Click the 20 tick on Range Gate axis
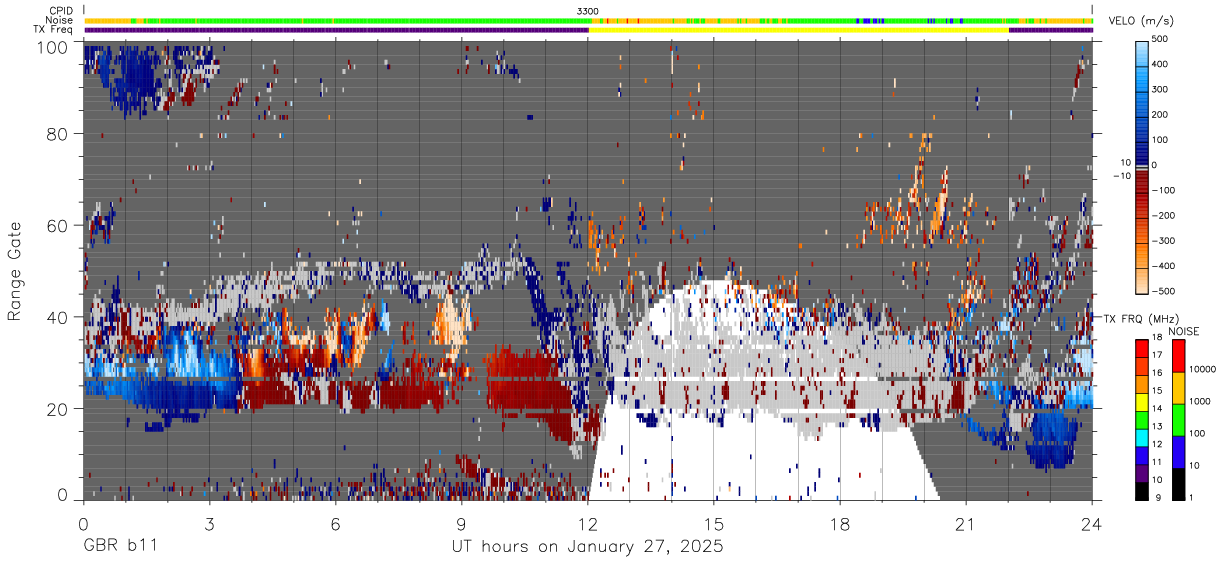The width and height of the screenshot is (1228, 567). [x=58, y=410]
